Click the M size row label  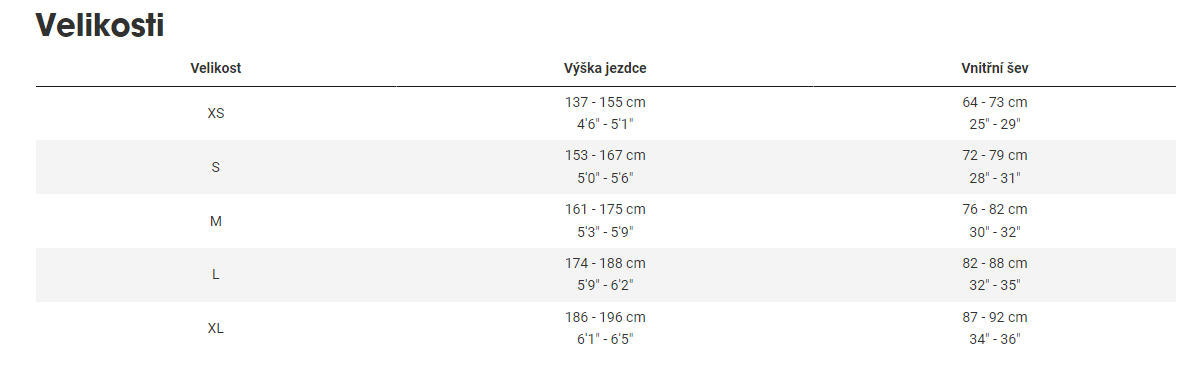pos(216,221)
